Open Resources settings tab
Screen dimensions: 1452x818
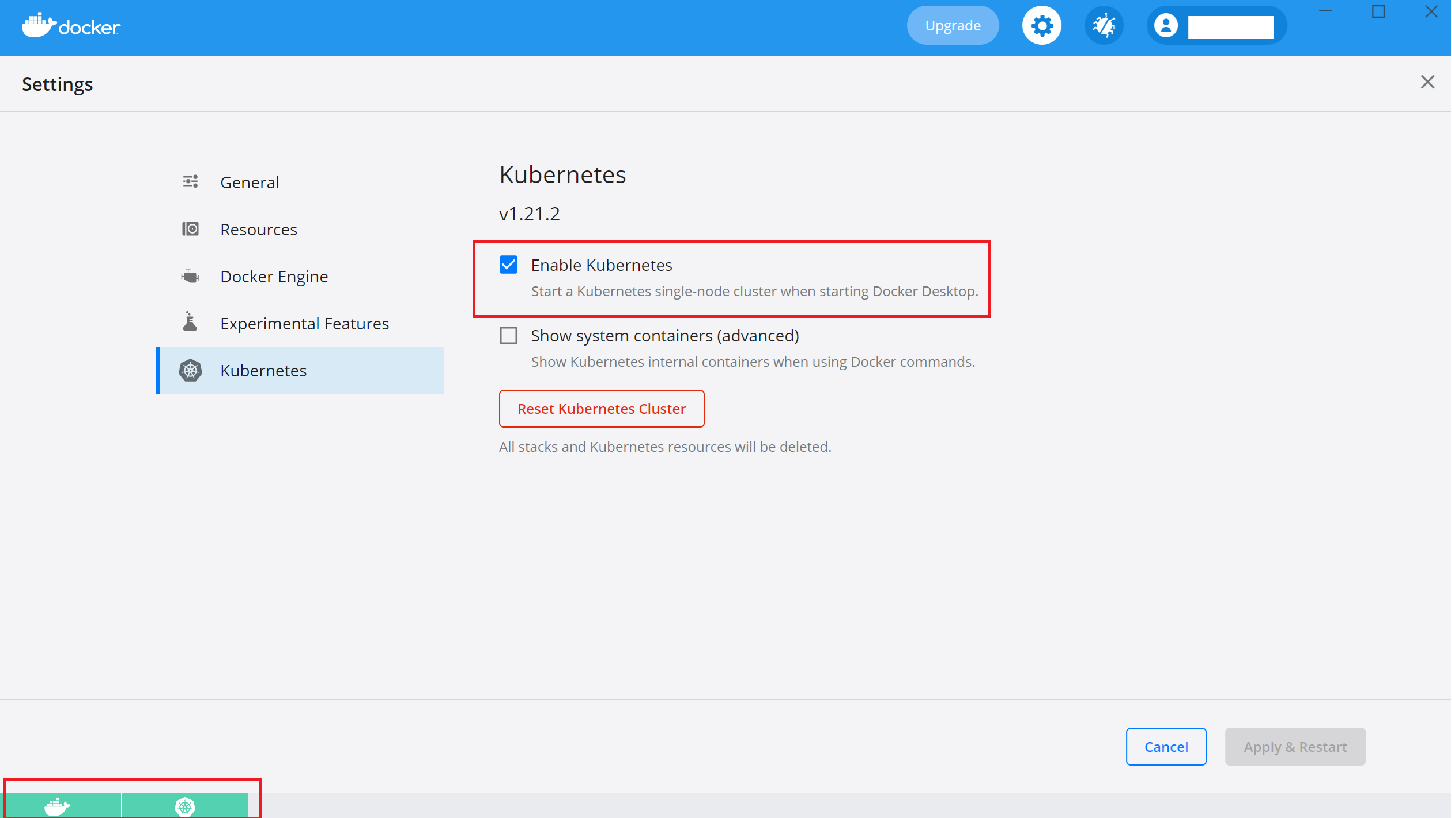coord(300,229)
